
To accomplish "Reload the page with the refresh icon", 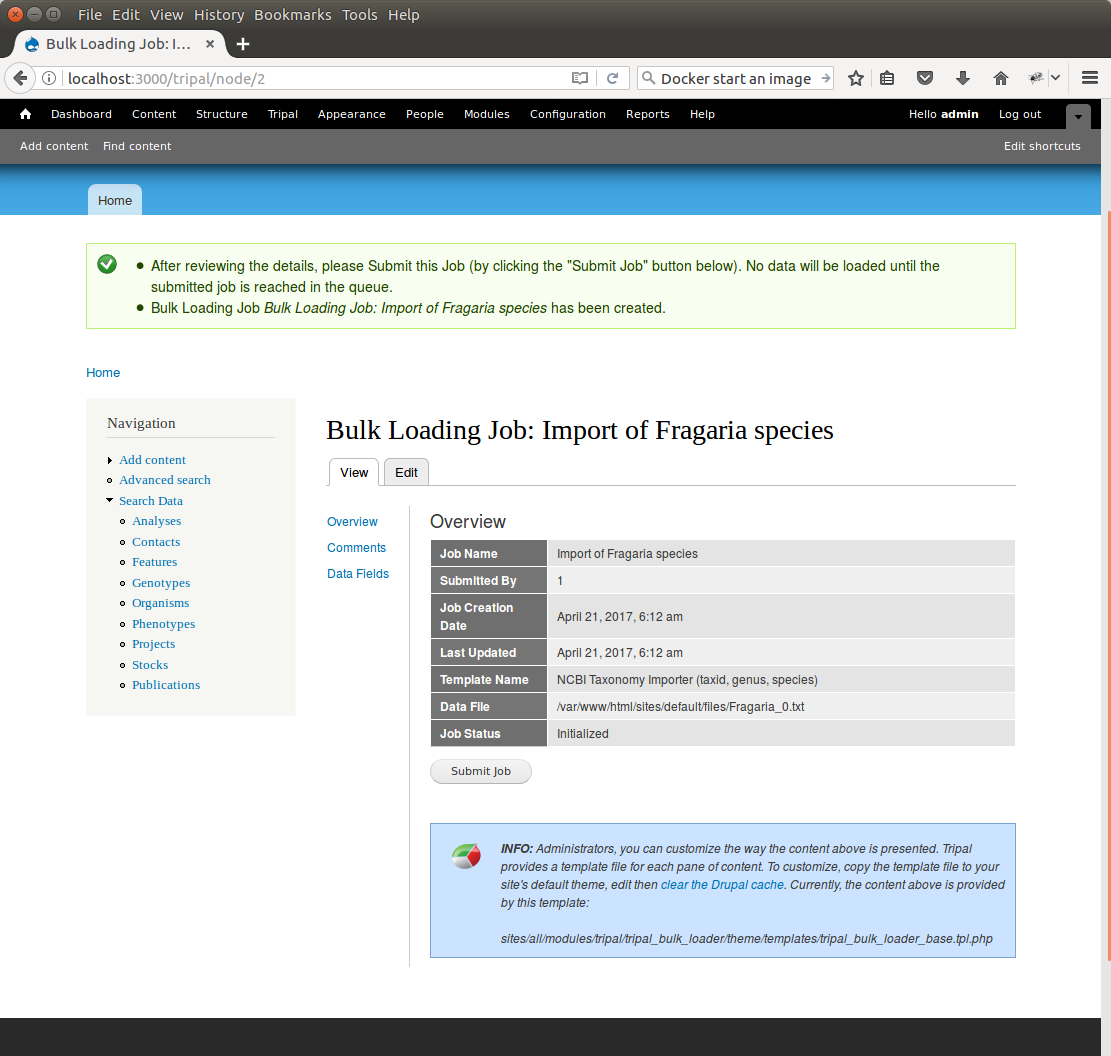I will tap(613, 78).
